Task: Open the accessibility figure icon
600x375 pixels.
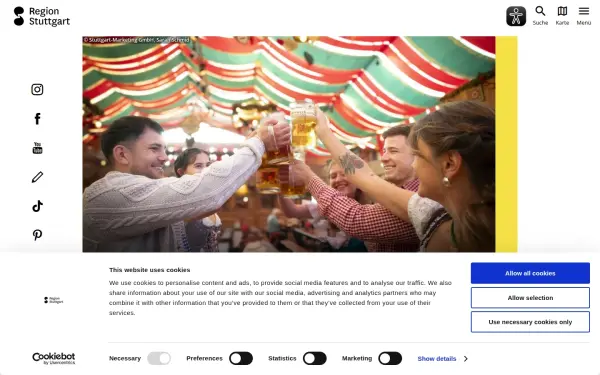Action: pos(516,16)
